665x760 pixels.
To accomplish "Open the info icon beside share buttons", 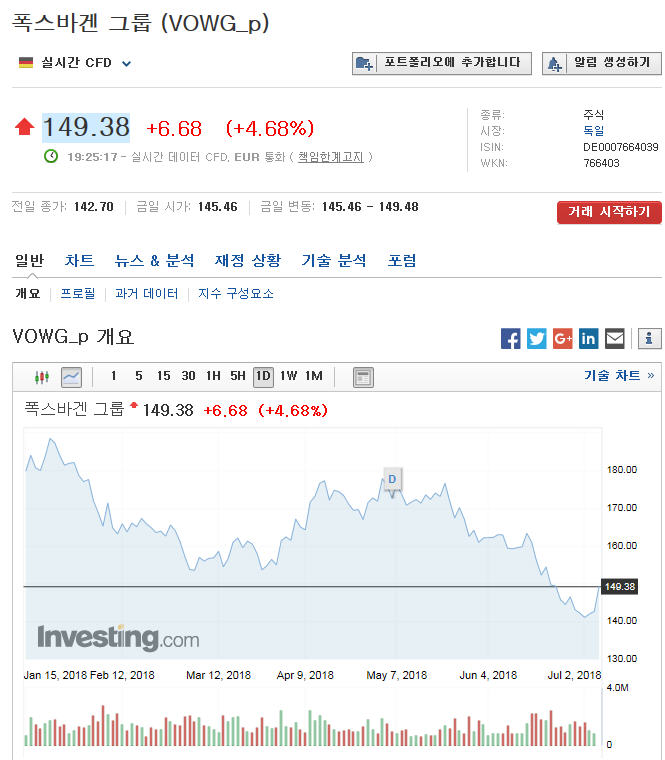I will (650, 339).
